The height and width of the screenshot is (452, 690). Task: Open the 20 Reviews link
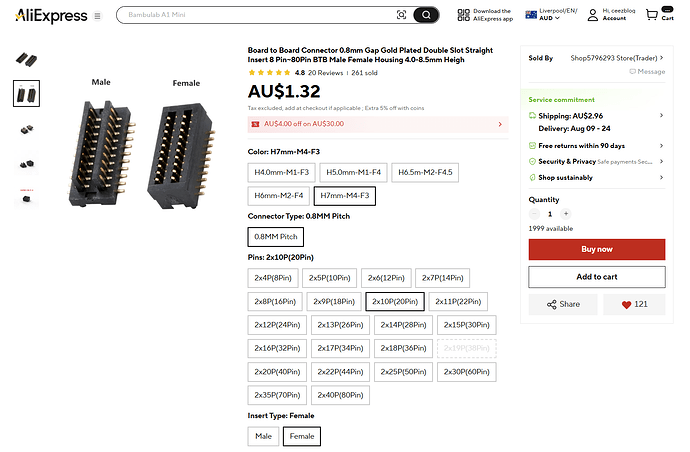click(x=325, y=73)
